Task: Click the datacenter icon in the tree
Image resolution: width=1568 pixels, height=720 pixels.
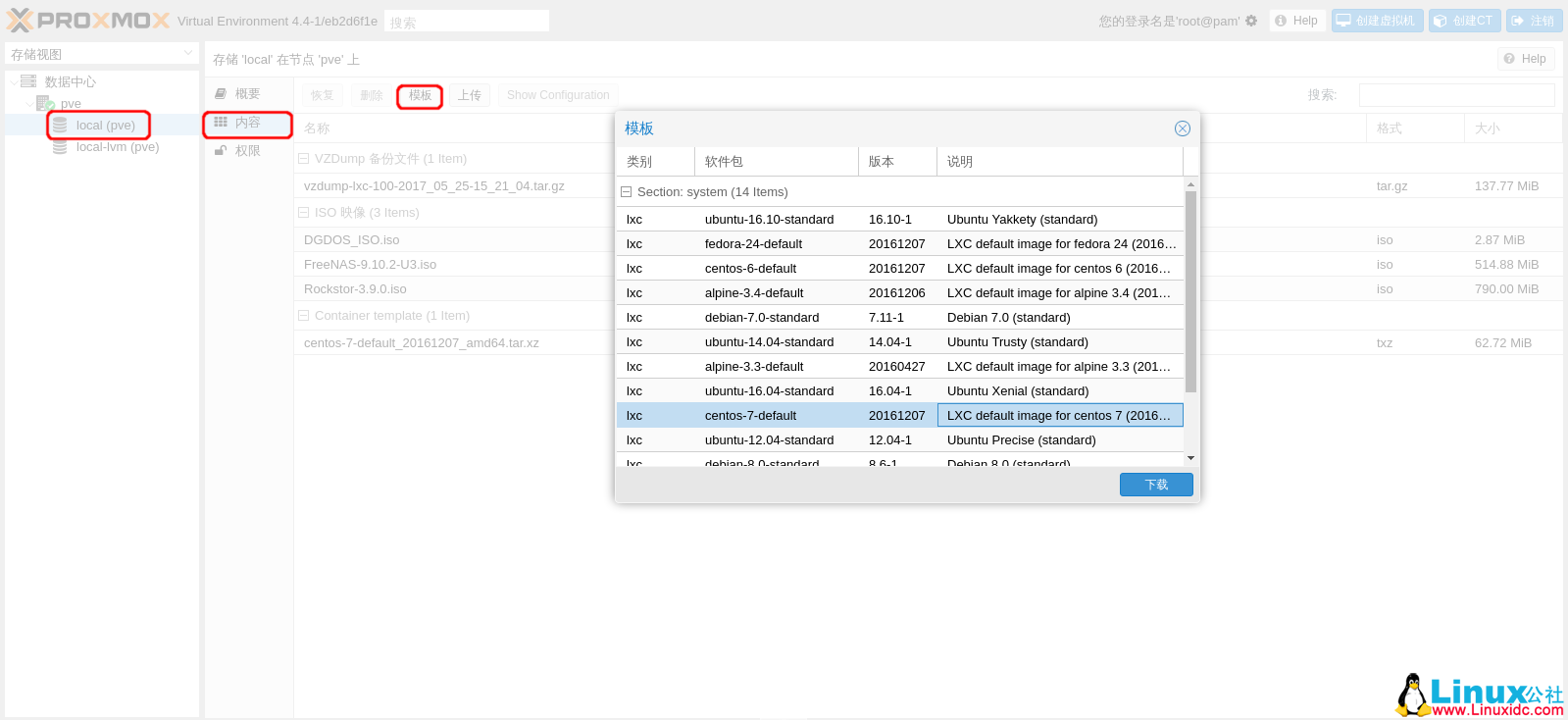Action: click(28, 81)
